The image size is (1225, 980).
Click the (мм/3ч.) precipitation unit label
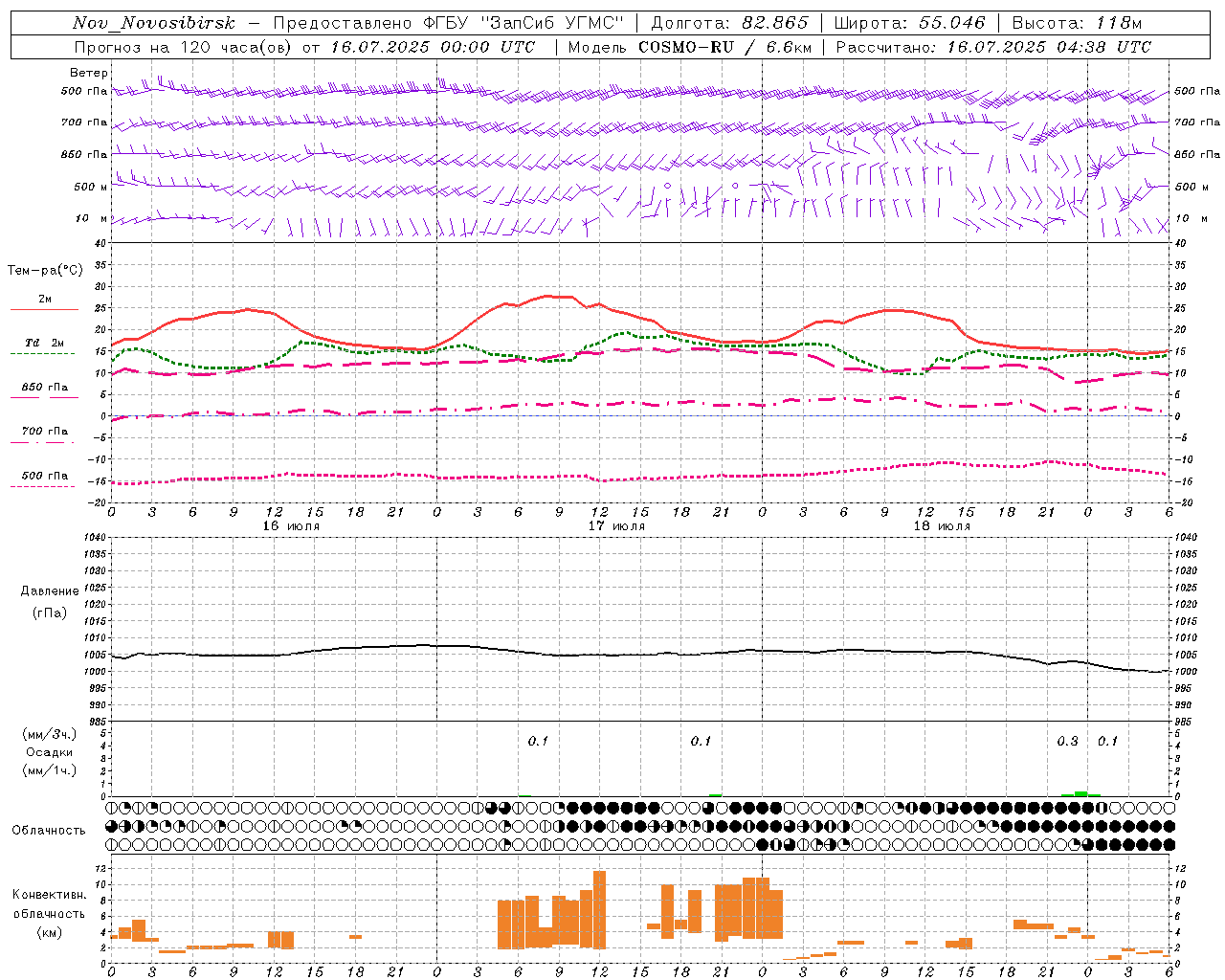(x=49, y=734)
